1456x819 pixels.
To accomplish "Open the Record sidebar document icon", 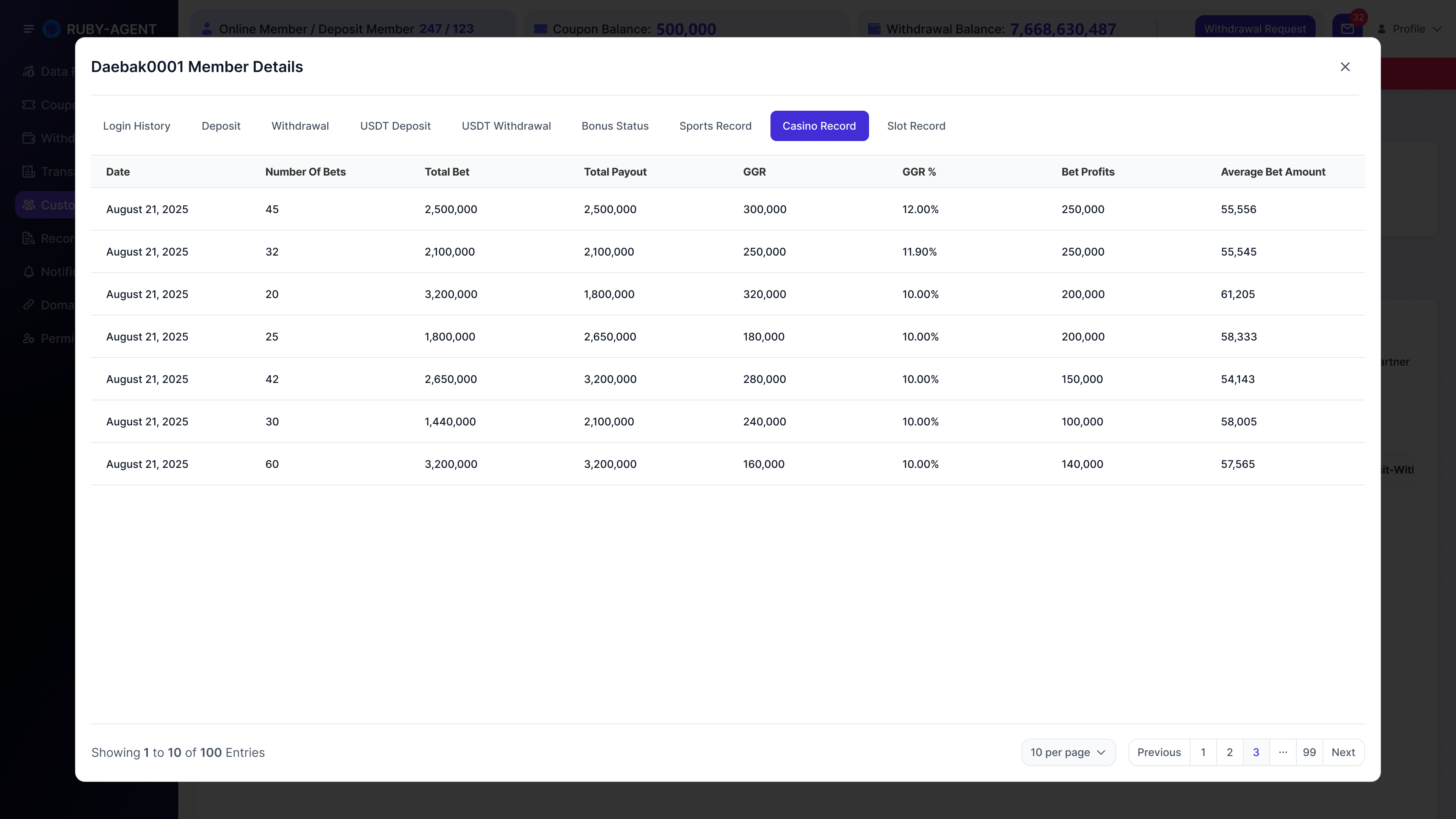I will (29, 238).
